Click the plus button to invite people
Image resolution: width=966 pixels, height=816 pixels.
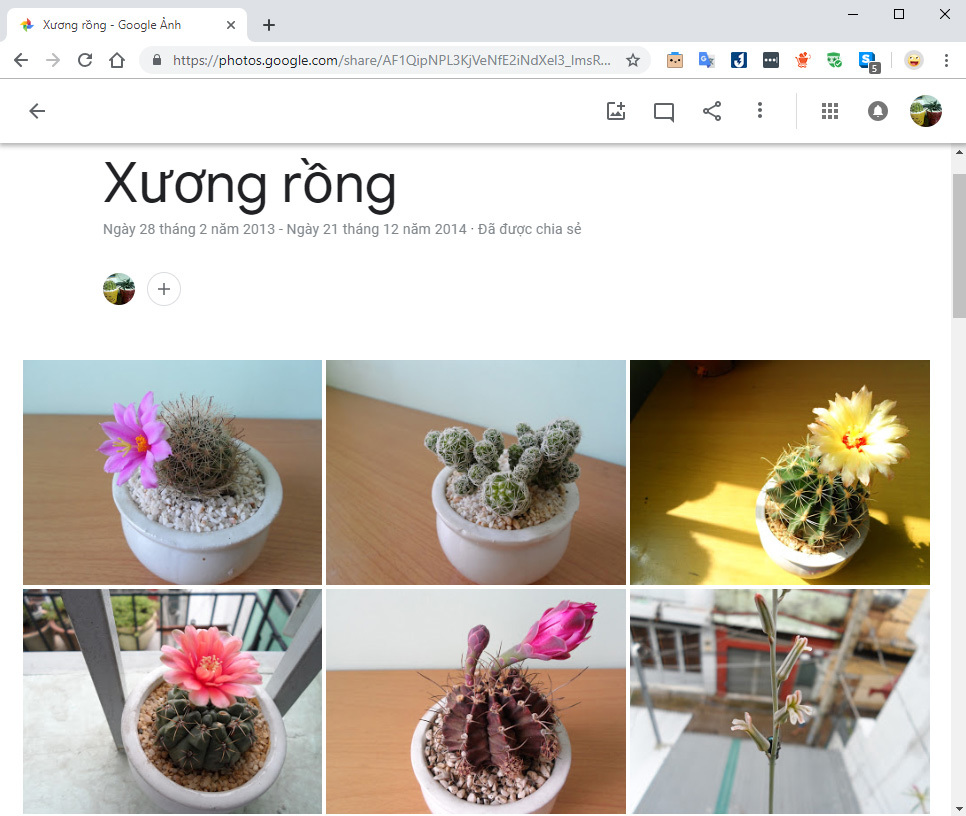(x=164, y=289)
